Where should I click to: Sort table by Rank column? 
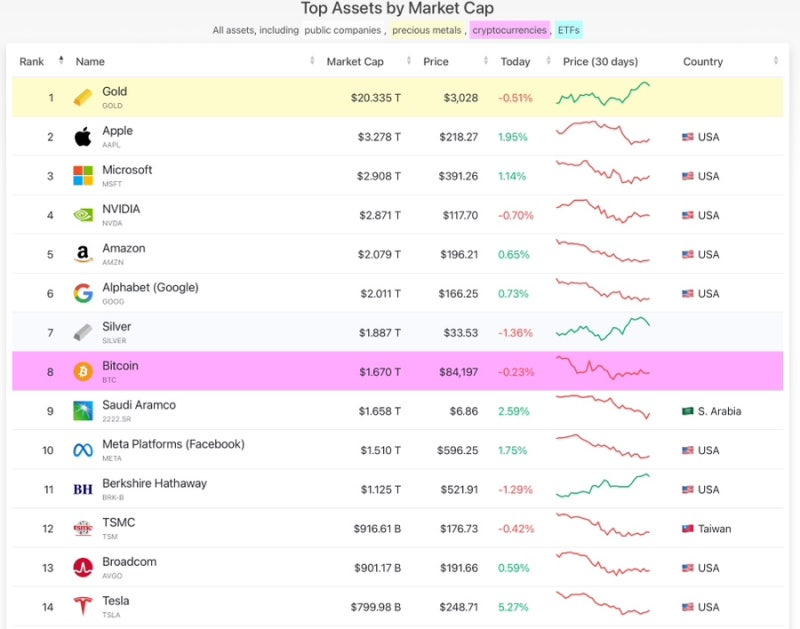[x=32, y=61]
